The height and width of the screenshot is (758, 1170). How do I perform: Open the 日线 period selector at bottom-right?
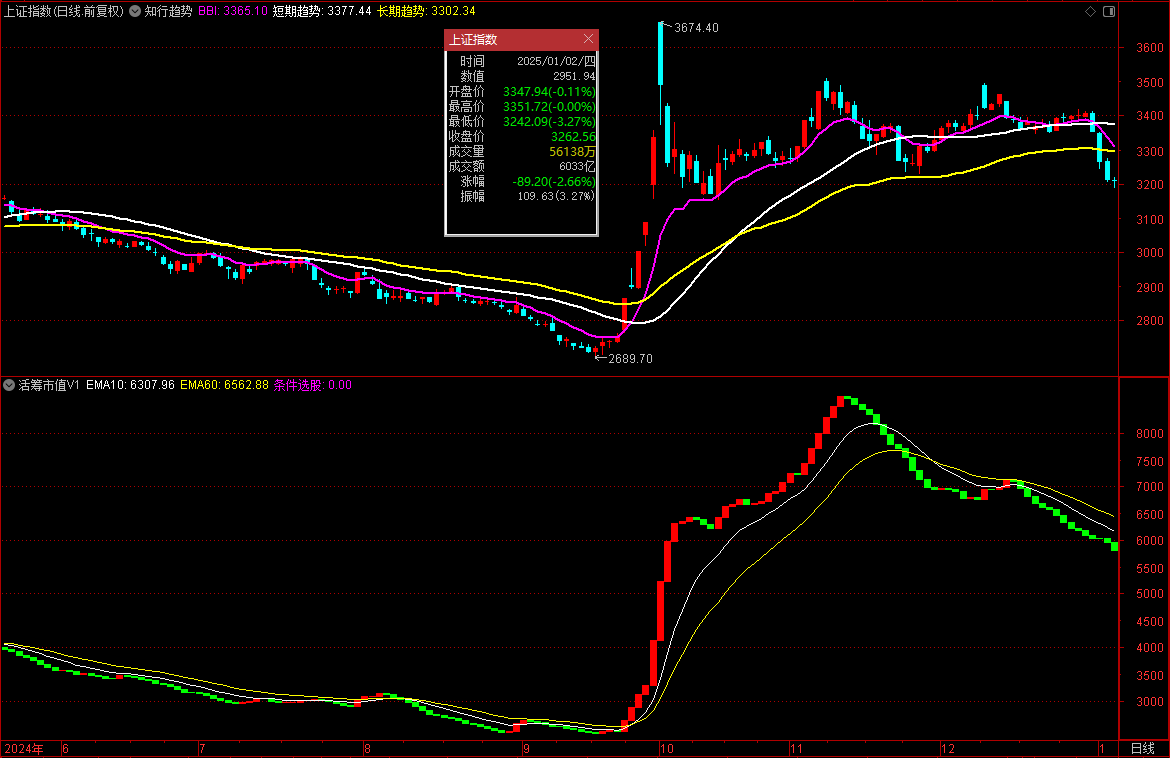pos(1141,748)
